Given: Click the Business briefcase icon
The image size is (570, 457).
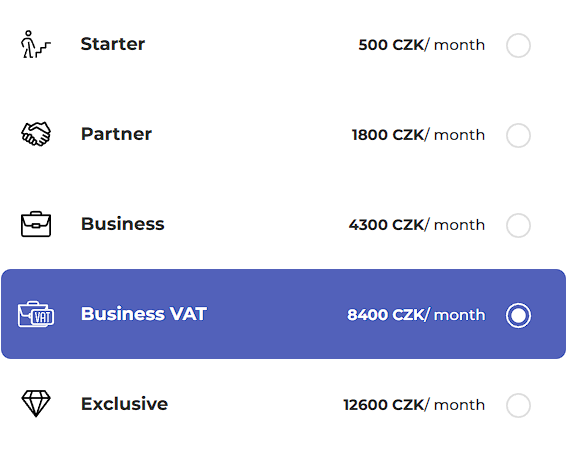Looking at the screenshot, I should [36, 224].
